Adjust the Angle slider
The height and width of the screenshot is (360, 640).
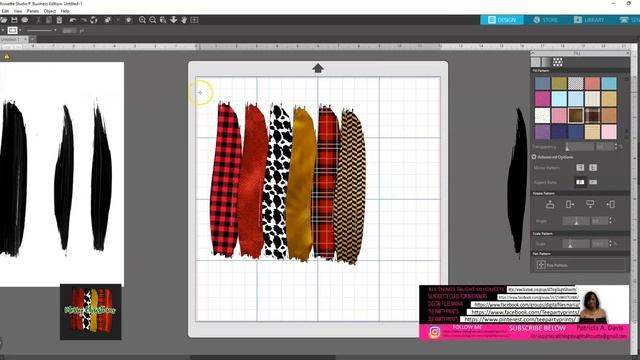[576, 221]
